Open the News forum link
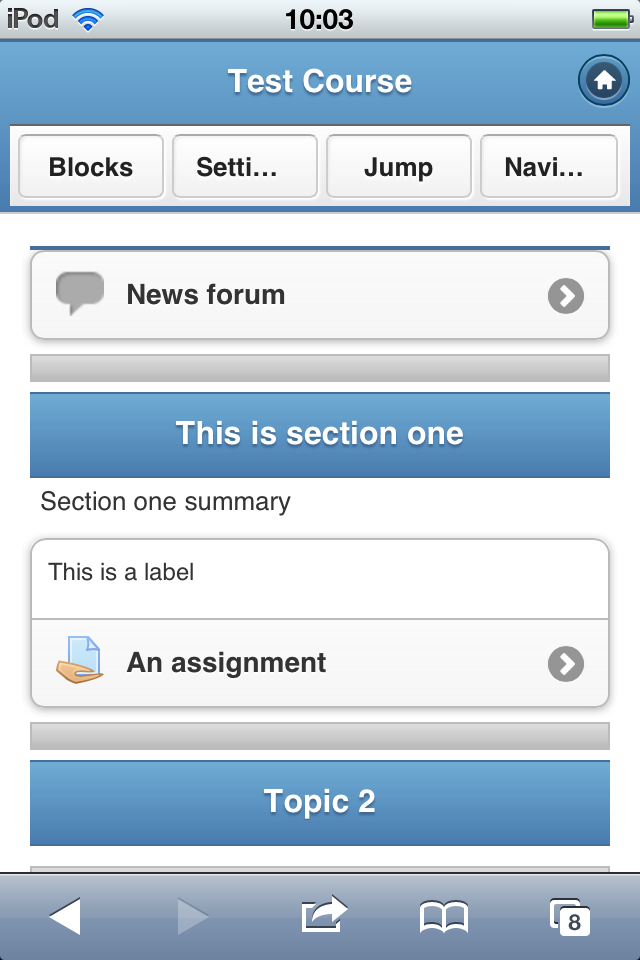Screen dimensions: 640x960 point(206,294)
